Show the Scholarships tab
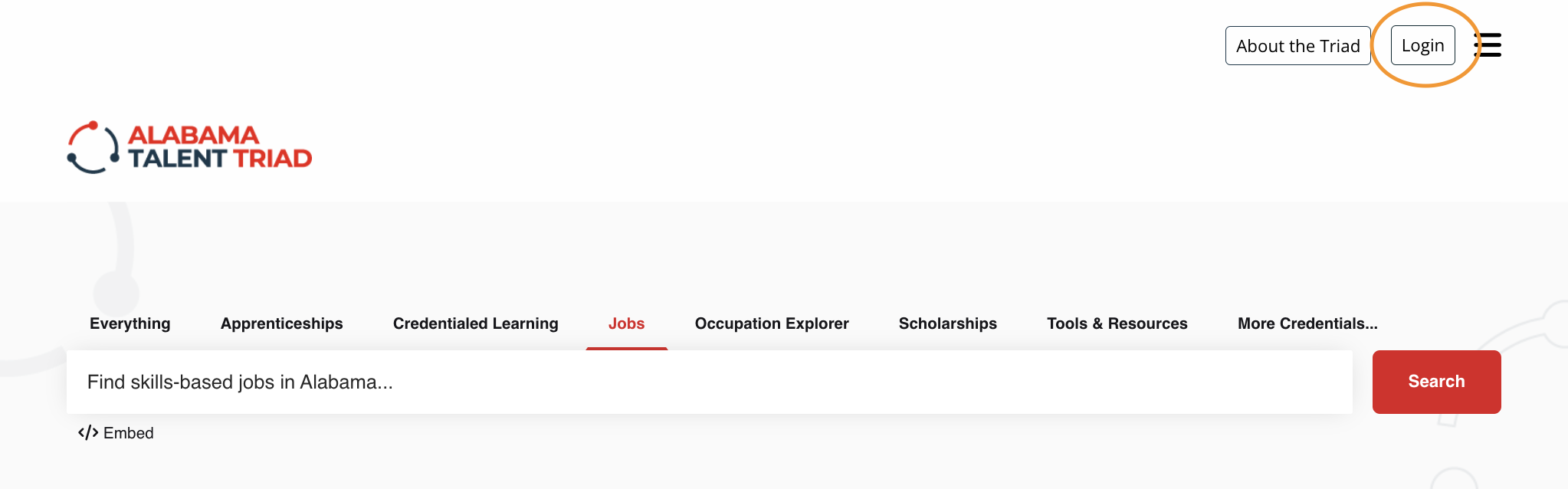 pos(947,323)
